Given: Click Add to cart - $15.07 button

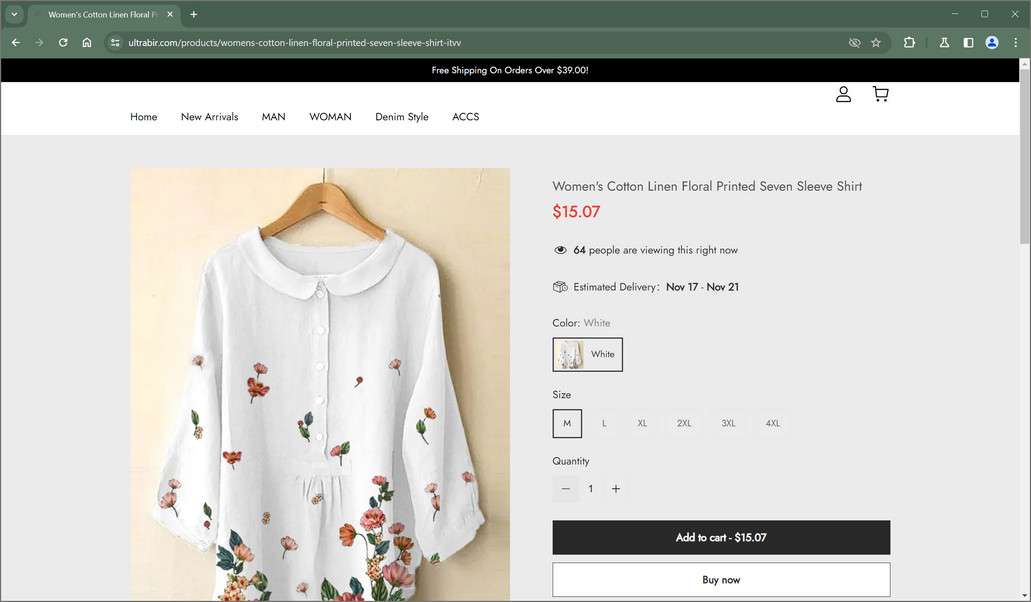Looking at the screenshot, I should pyautogui.click(x=721, y=537).
